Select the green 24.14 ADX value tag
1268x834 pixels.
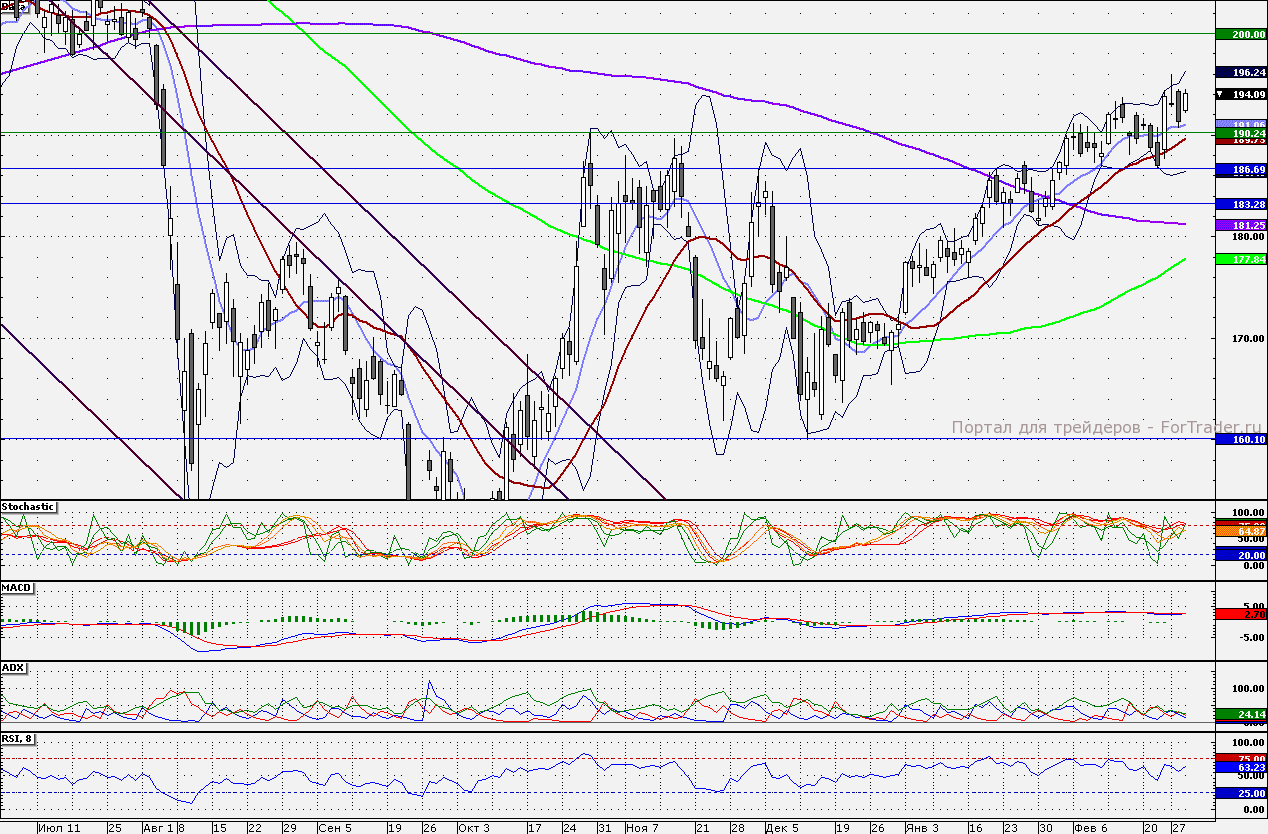pyautogui.click(x=1241, y=714)
